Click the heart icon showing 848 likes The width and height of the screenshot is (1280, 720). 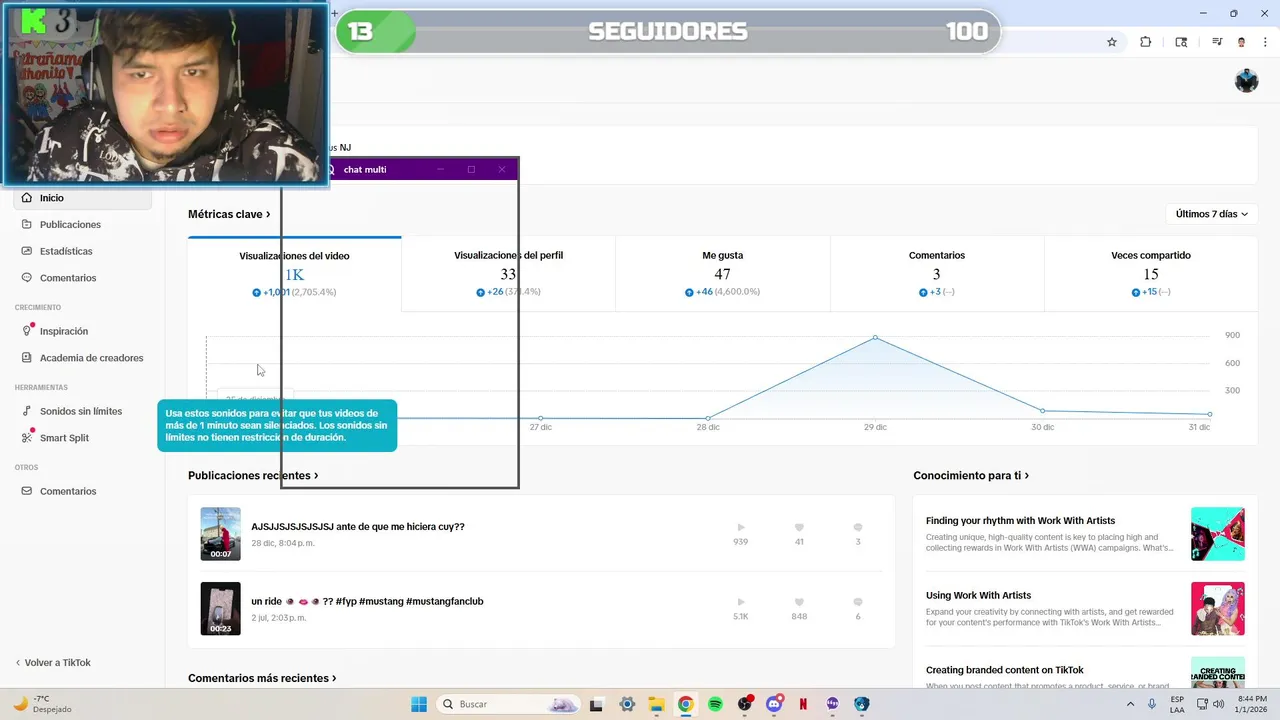click(799, 602)
